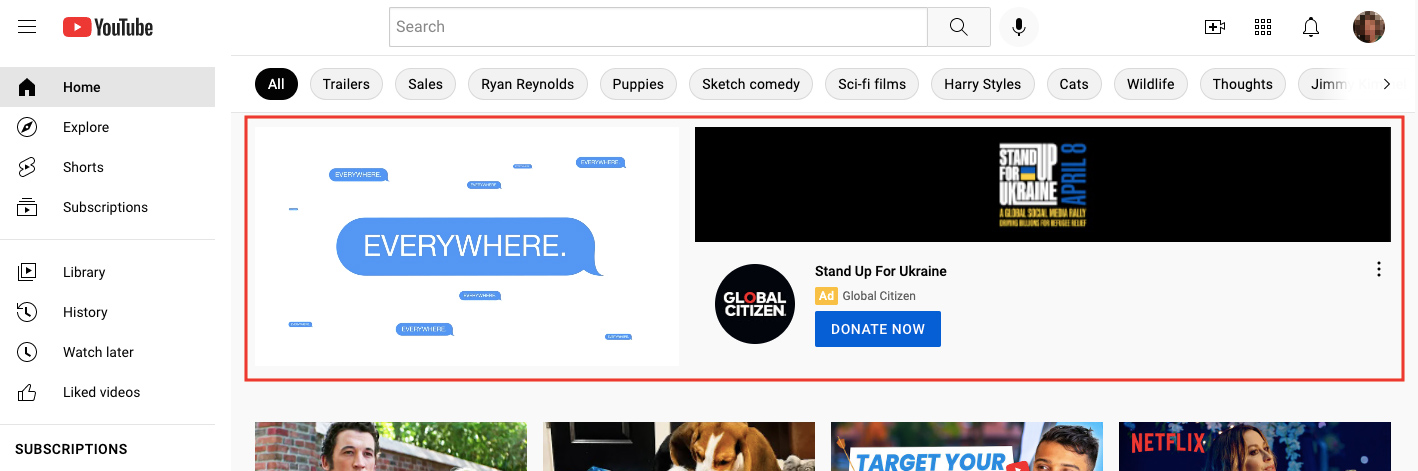Select the Puppies filter chip

click(x=638, y=84)
